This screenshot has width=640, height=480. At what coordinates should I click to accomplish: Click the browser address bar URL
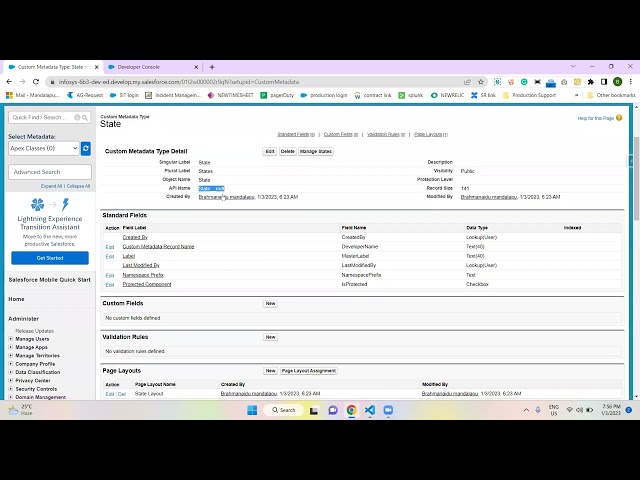(x=179, y=82)
